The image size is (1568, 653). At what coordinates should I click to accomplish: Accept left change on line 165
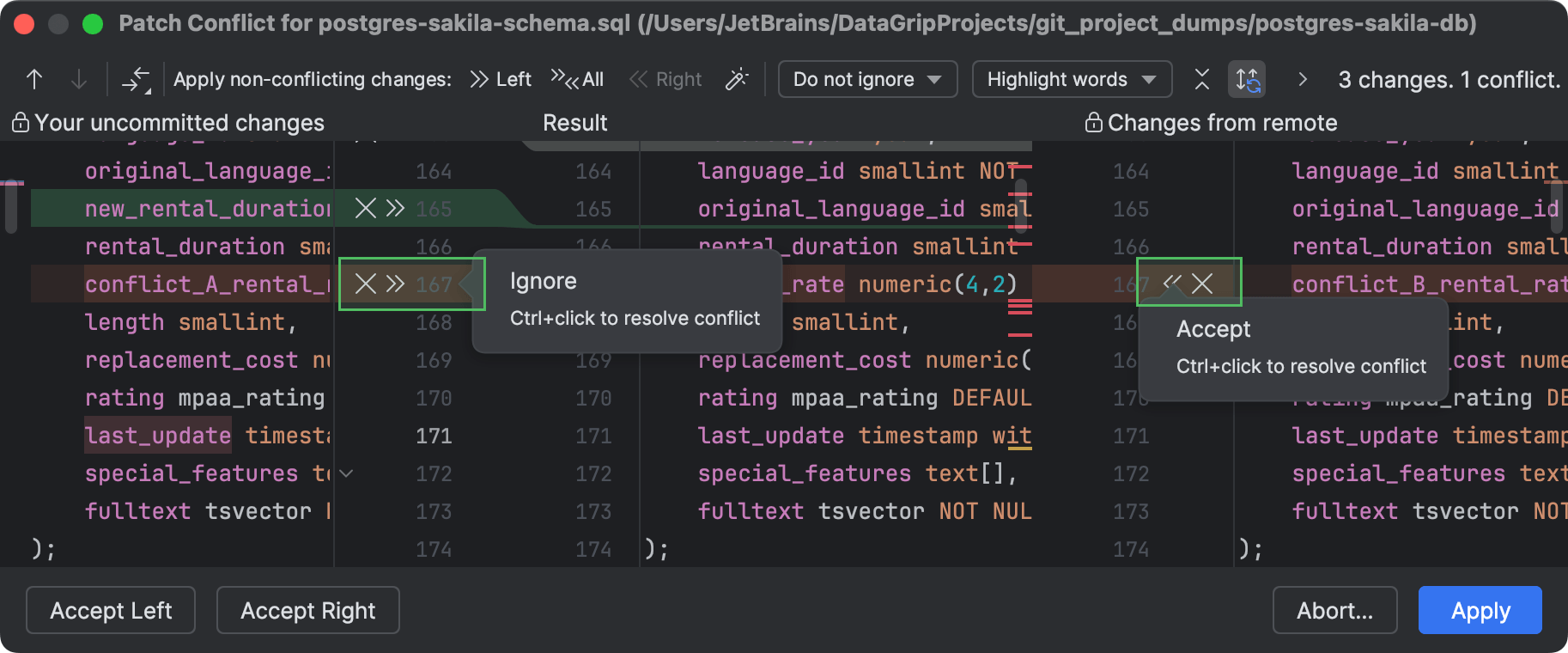(x=395, y=208)
